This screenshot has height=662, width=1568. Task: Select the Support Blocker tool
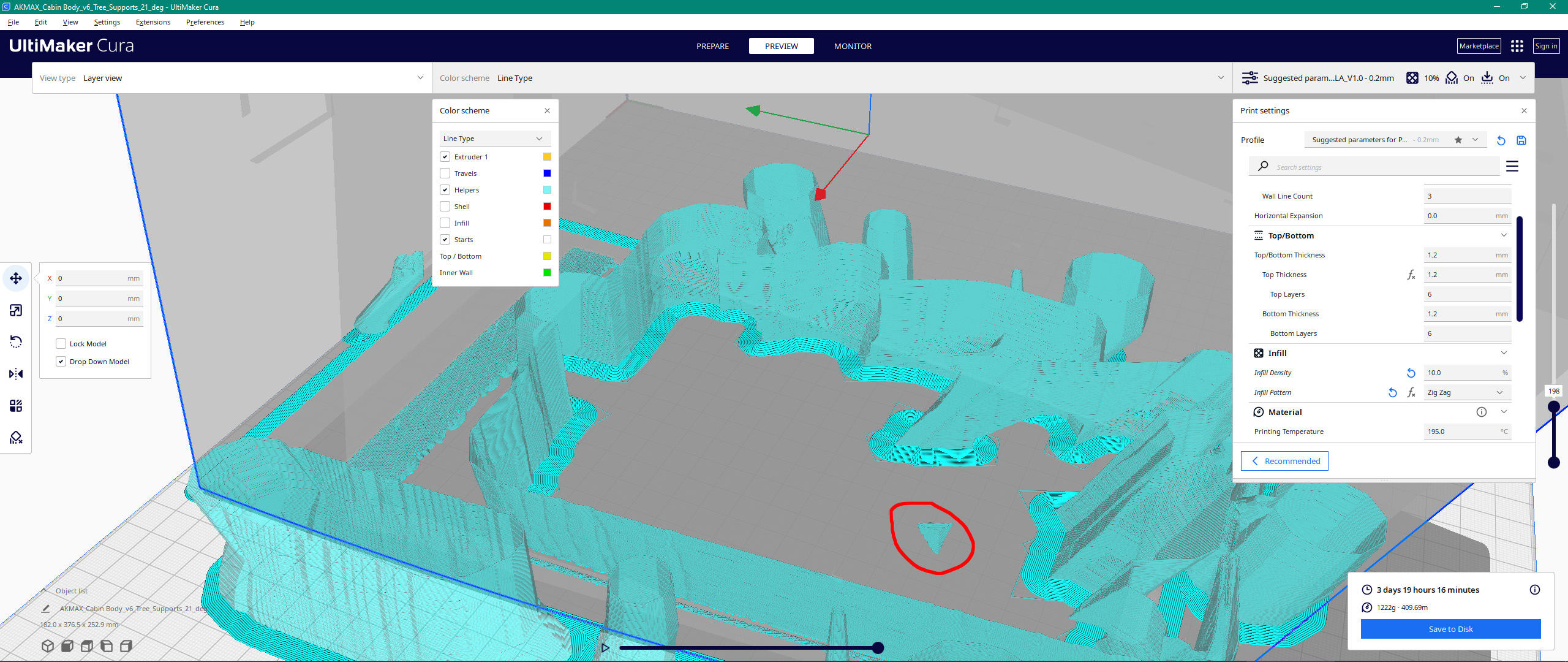pyautogui.click(x=15, y=437)
